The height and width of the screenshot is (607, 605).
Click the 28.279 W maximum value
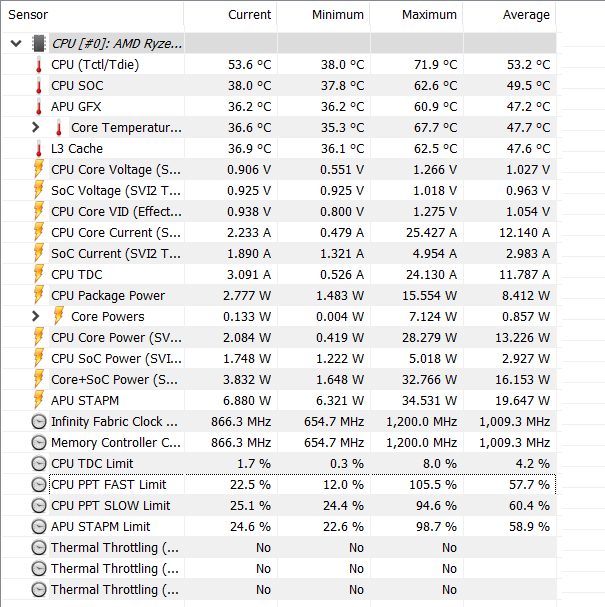point(429,338)
